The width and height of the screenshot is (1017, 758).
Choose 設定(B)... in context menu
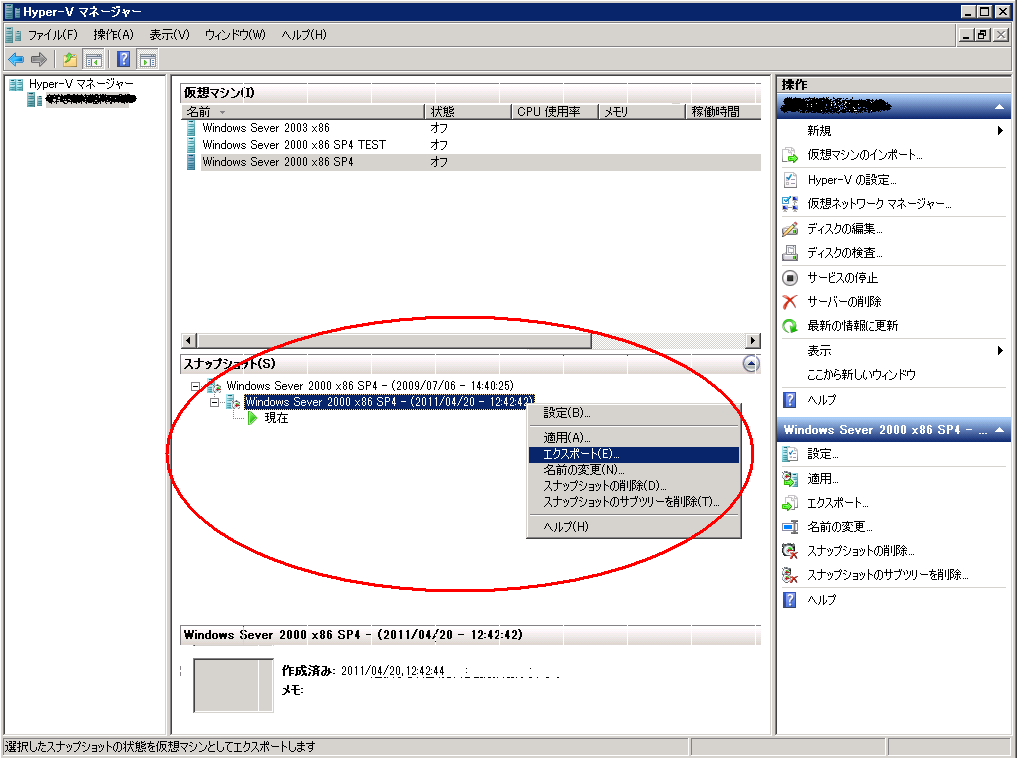tap(634, 412)
